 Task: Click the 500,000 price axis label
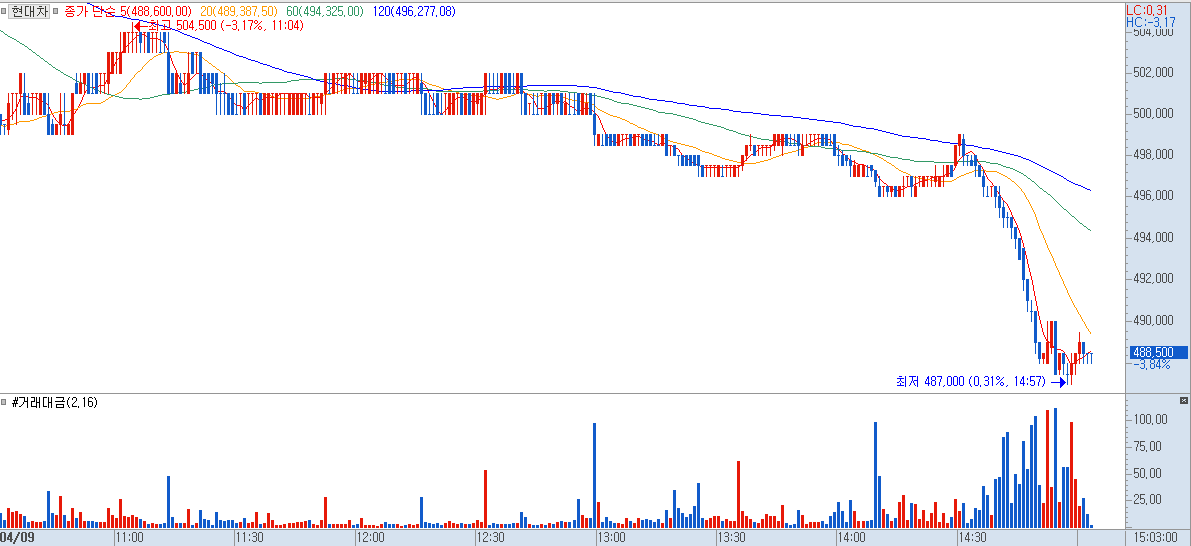(1154, 114)
